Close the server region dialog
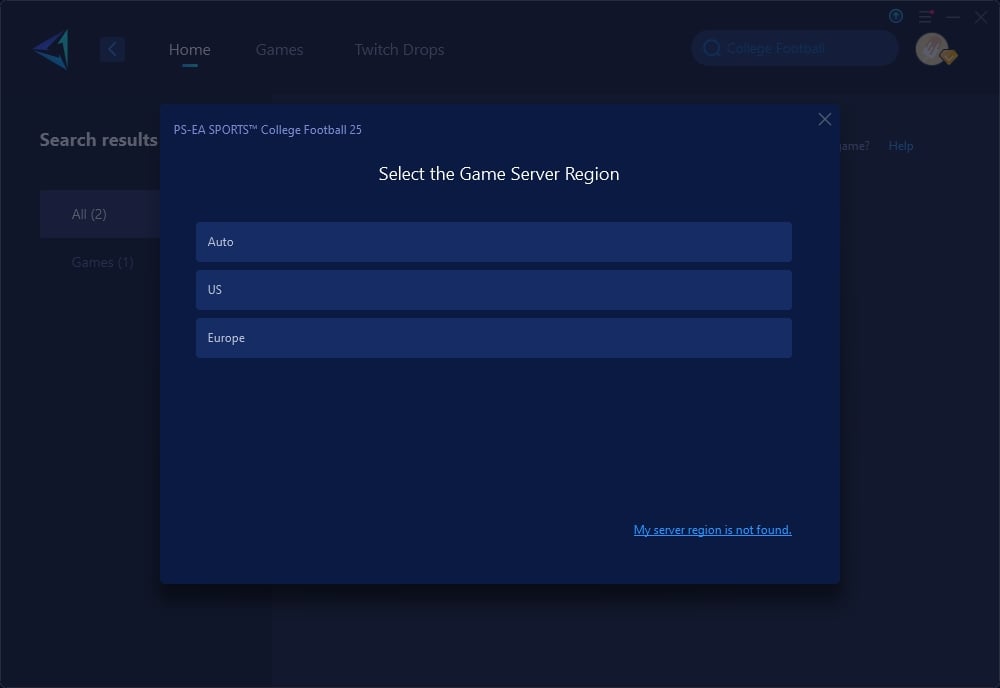The width and height of the screenshot is (1000, 688). click(825, 119)
